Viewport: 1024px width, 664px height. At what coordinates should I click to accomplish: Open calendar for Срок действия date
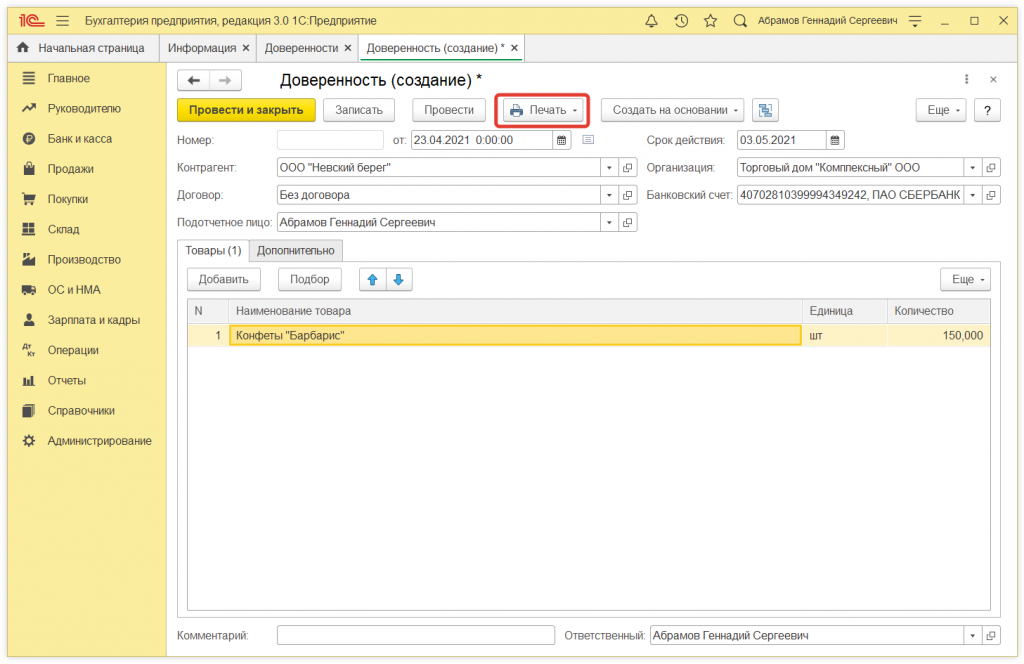coord(836,140)
